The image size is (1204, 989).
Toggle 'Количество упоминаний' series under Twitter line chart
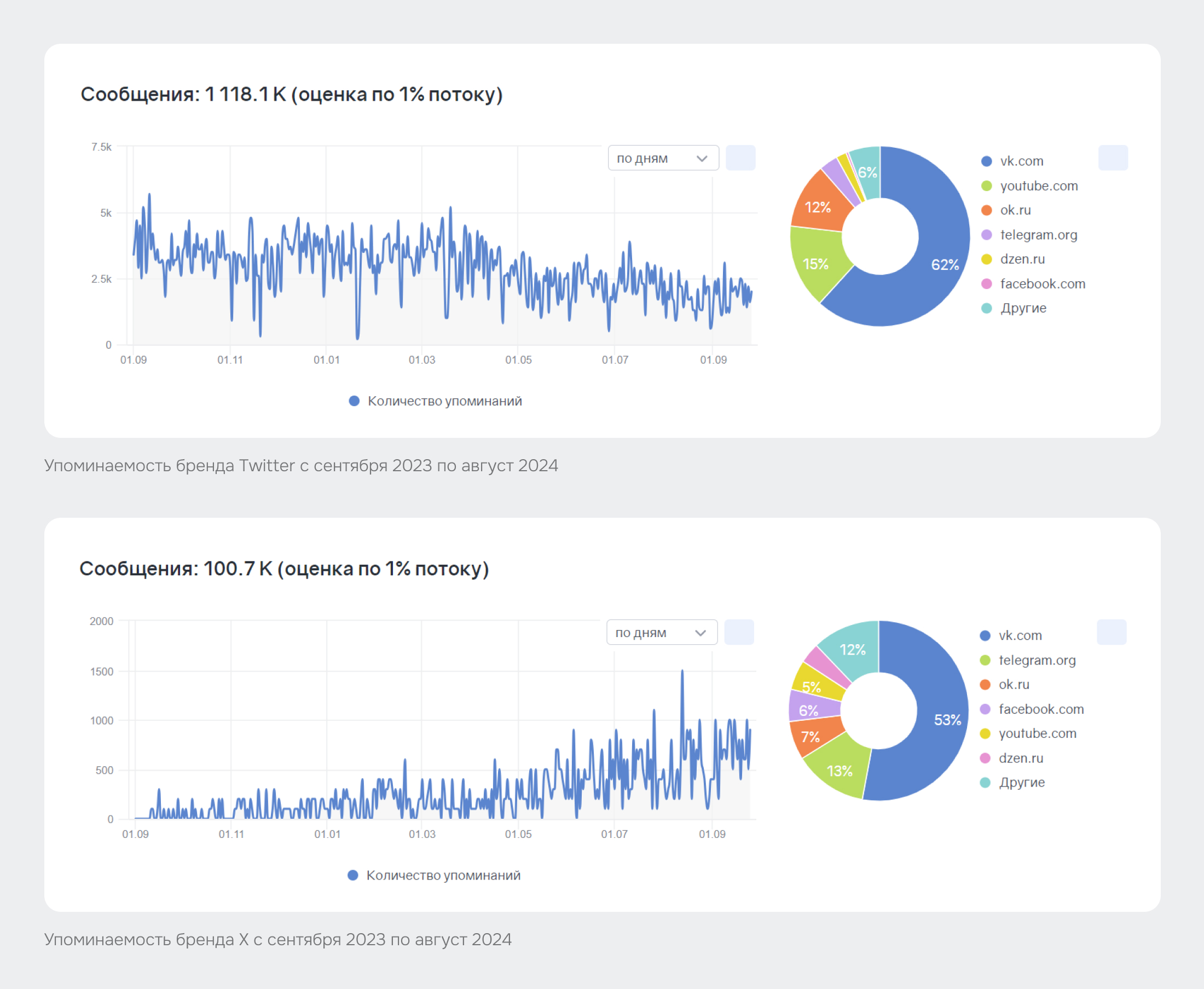pos(436,401)
